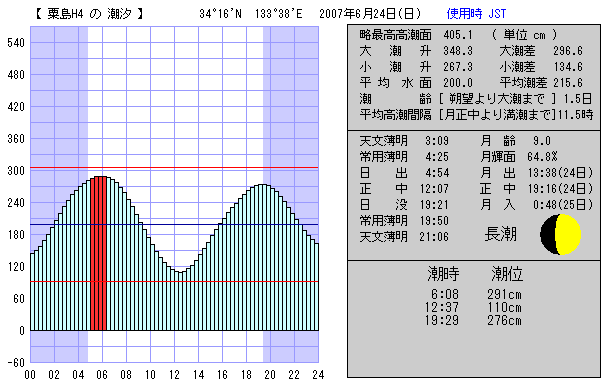Click the tide time 6:08
Screen dimensions: 610x385
click(445, 294)
